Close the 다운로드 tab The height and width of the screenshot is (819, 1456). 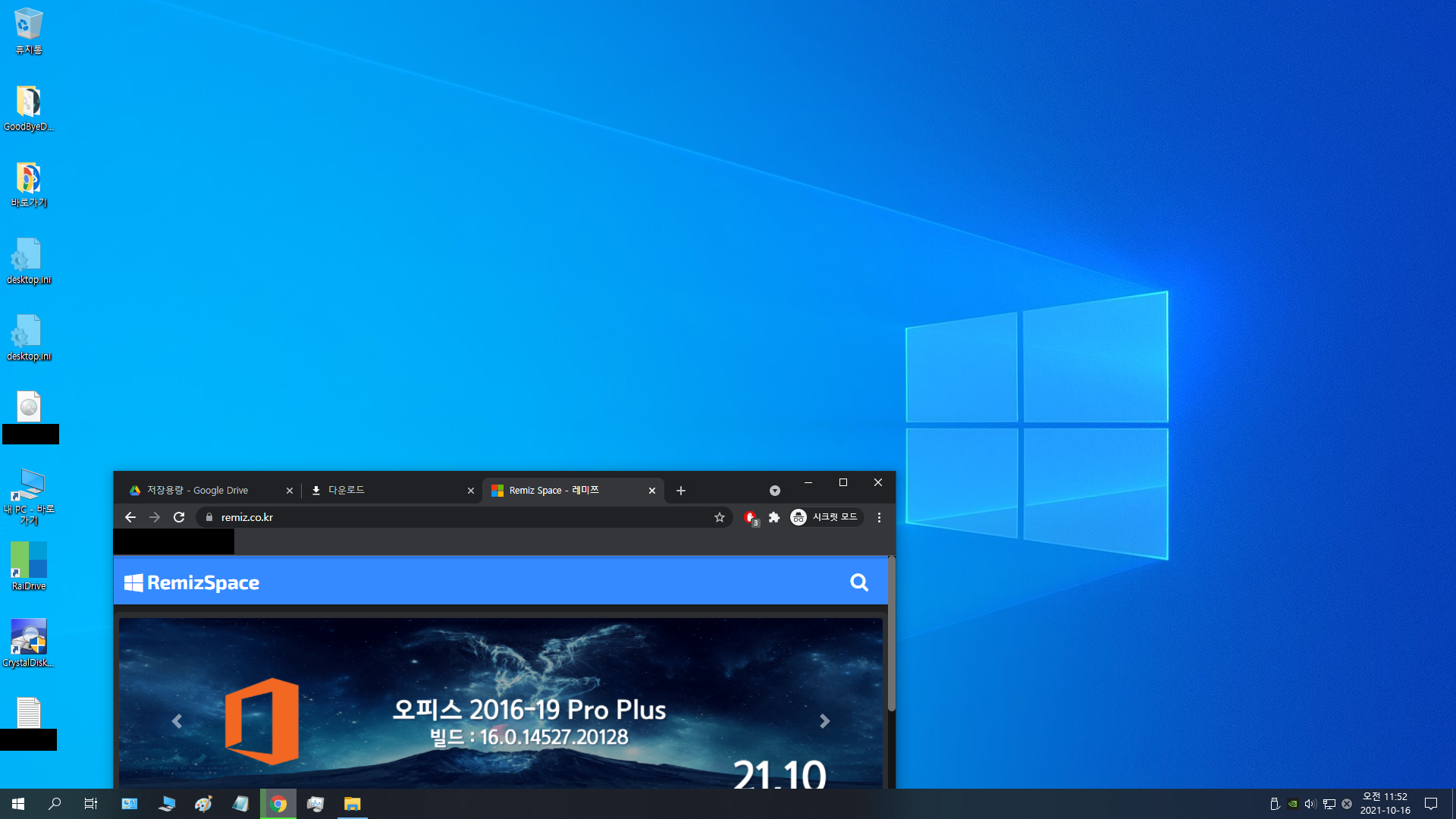470,491
